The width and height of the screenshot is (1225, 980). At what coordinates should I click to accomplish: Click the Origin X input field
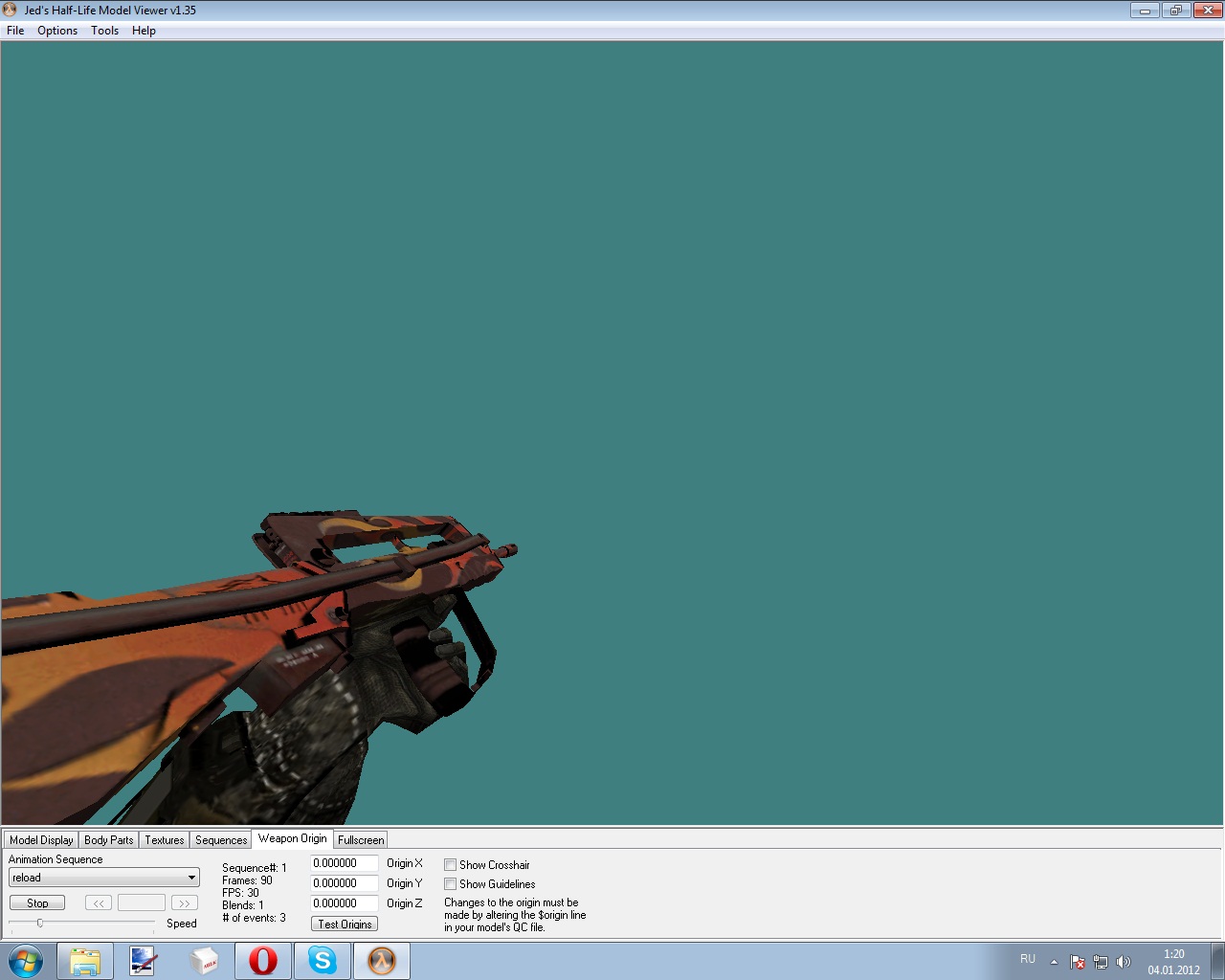(344, 863)
